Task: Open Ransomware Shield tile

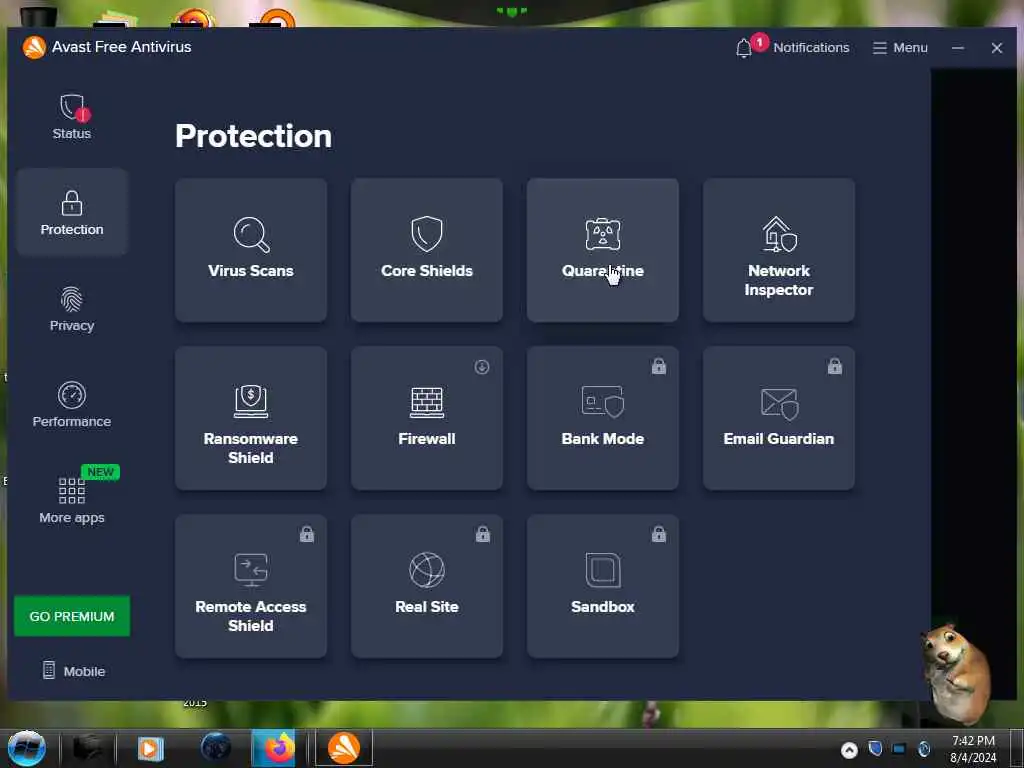Action: click(251, 418)
